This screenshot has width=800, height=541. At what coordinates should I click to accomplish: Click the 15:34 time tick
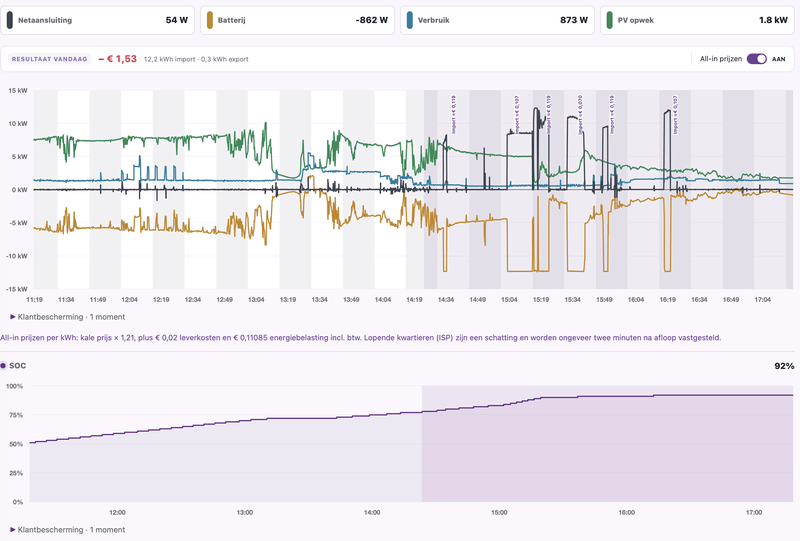click(572, 300)
